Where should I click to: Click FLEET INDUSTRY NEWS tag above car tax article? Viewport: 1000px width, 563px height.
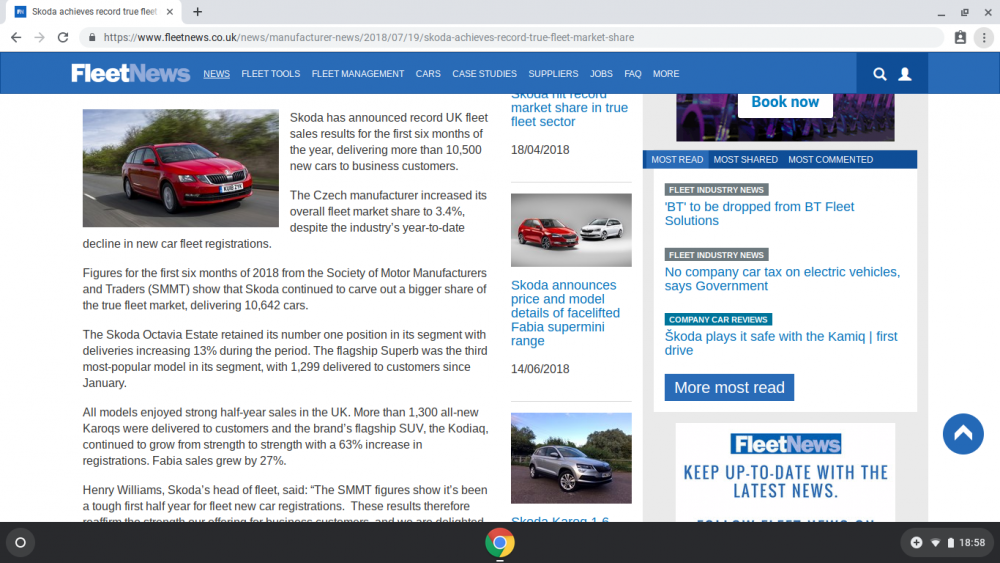716,255
